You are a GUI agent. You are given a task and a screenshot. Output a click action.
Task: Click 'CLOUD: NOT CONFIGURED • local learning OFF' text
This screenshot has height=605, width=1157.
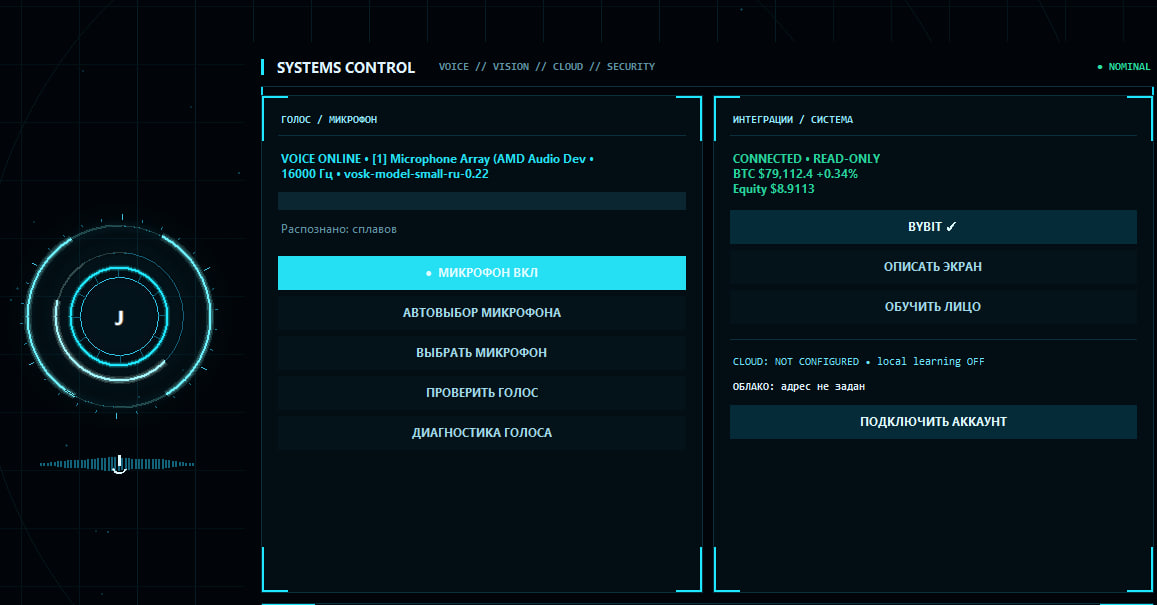point(858,362)
